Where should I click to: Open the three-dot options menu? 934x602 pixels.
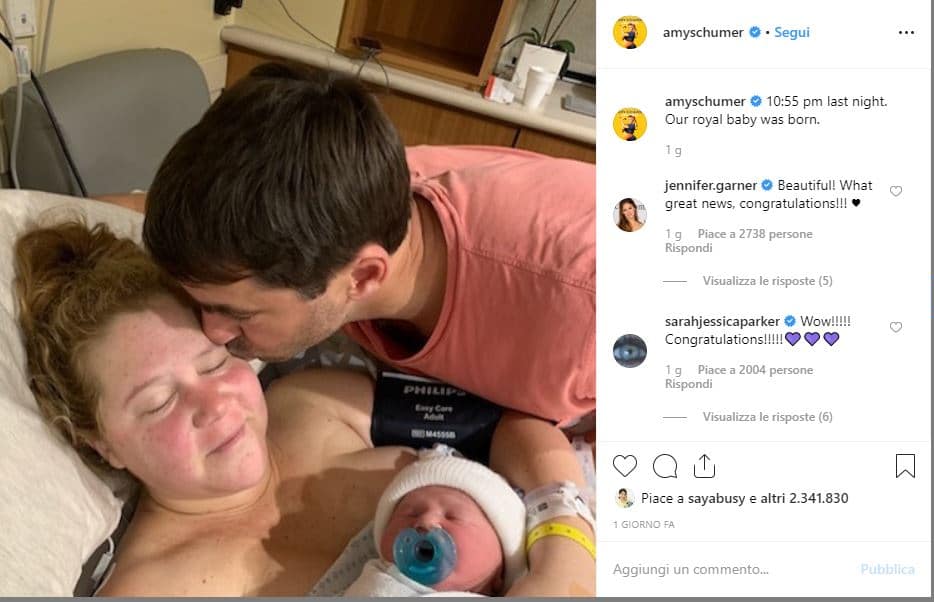pyautogui.click(x=906, y=32)
